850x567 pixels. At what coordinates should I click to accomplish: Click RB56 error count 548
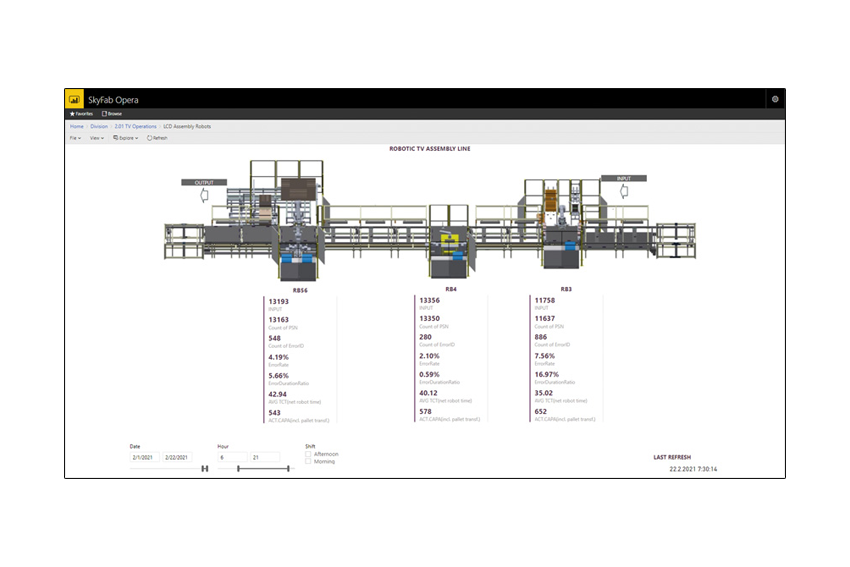(x=275, y=339)
